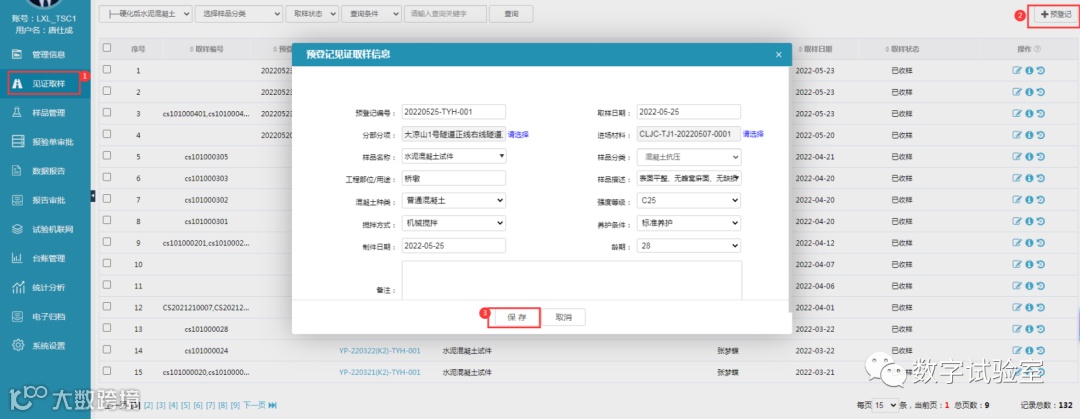Click the 查询 search button
This screenshot has width=1080, height=419.
coord(511,14)
